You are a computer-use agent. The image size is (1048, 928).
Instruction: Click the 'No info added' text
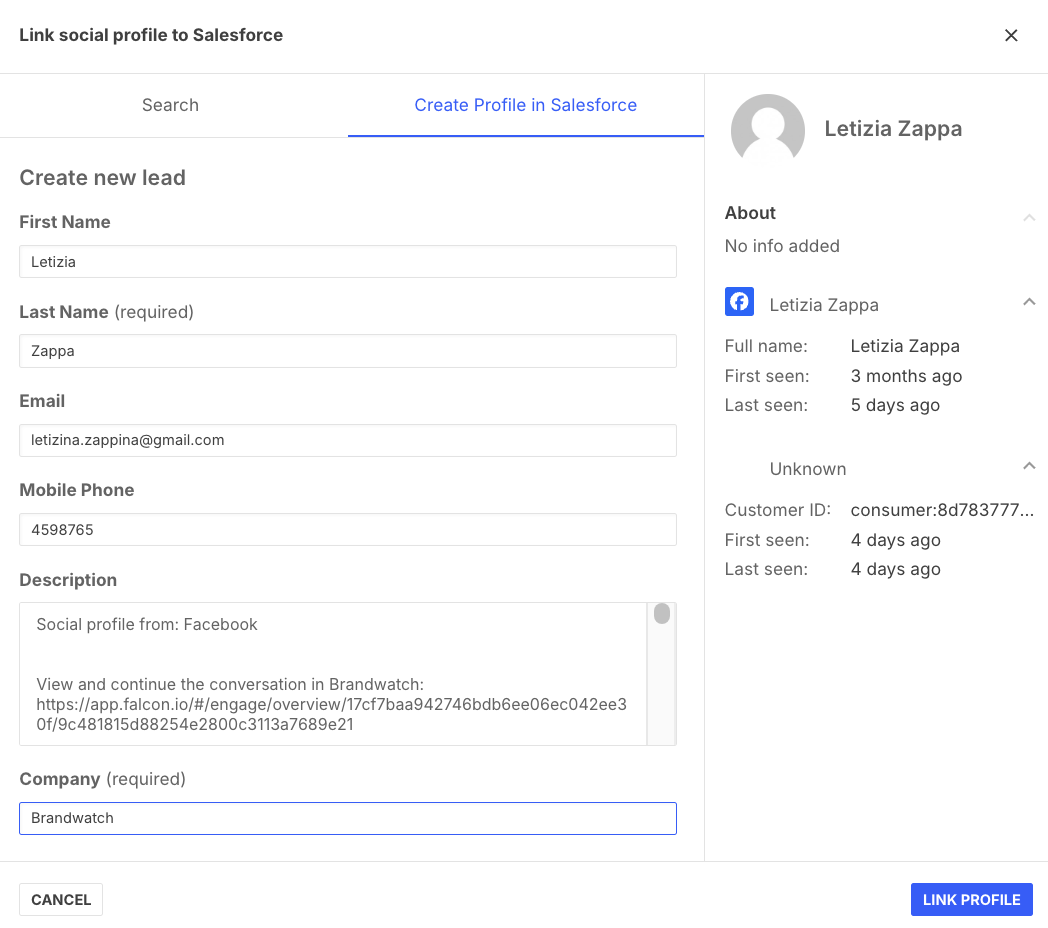point(782,246)
